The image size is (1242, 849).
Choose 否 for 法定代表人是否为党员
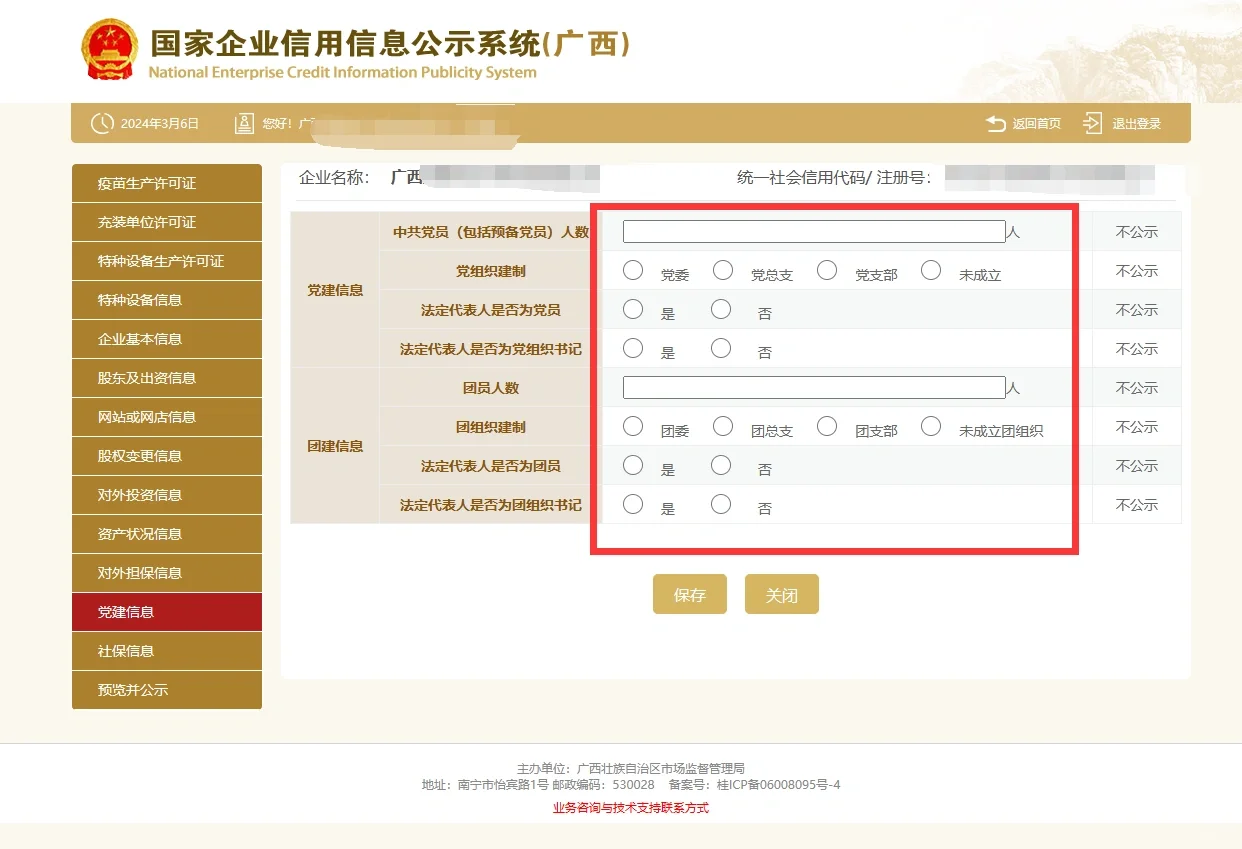[721, 309]
